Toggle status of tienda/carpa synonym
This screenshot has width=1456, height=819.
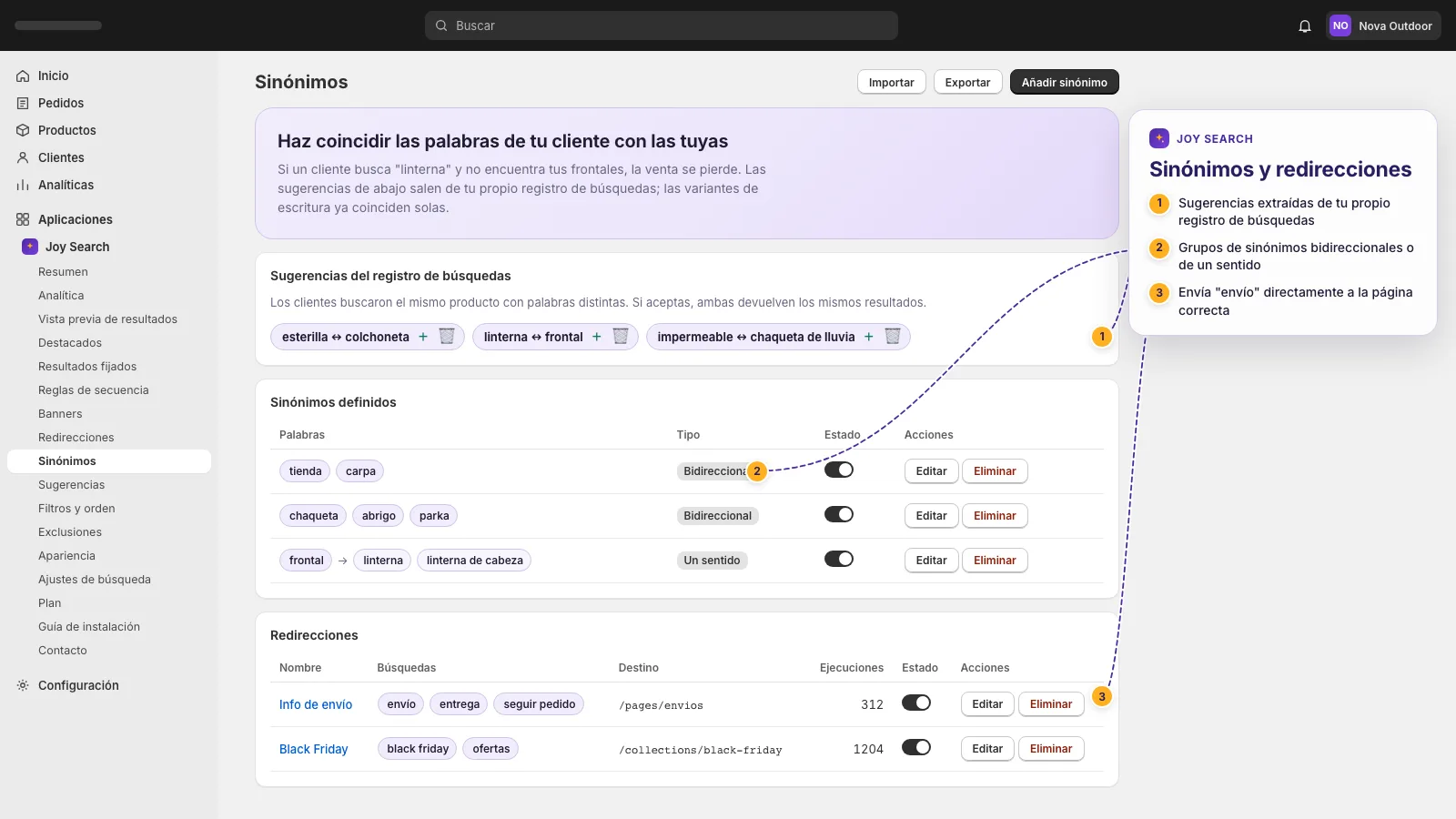click(839, 470)
